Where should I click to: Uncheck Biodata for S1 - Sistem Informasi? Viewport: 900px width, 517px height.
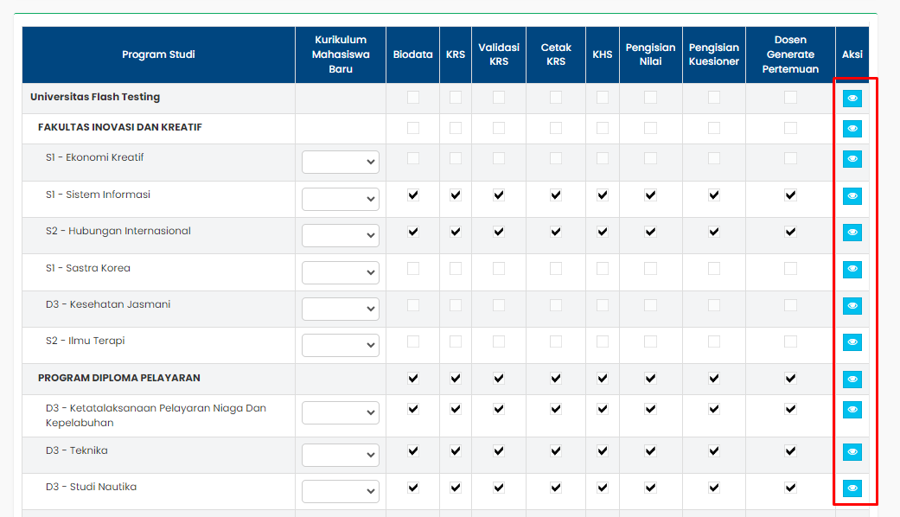pos(413,195)
